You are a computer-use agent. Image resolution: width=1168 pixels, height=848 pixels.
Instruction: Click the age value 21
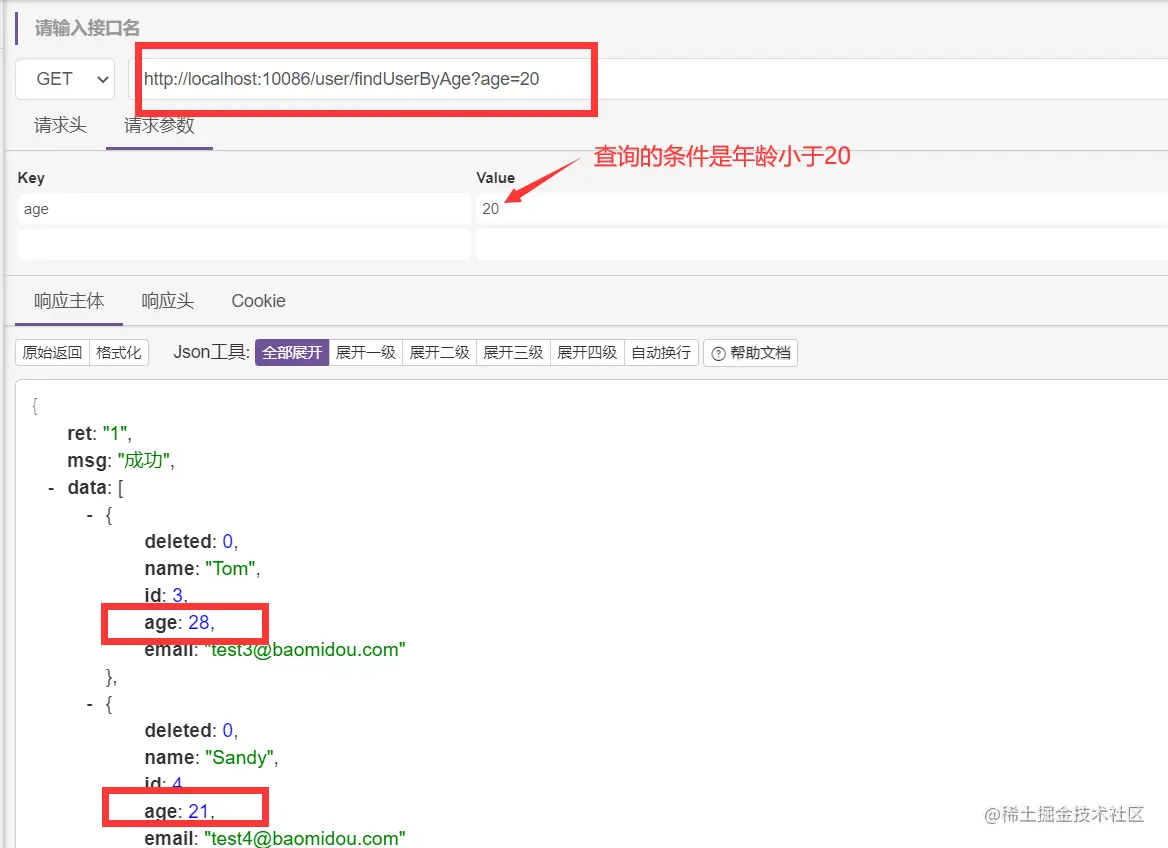coord(199,811)
